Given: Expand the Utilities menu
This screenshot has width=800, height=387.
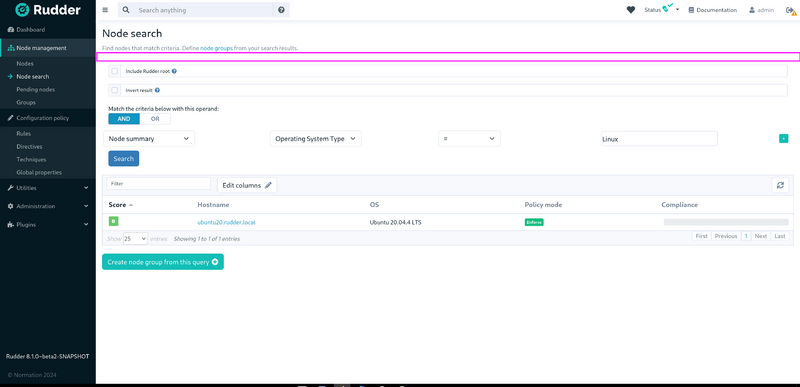Looking at the screenshot, I should point(47,188).
